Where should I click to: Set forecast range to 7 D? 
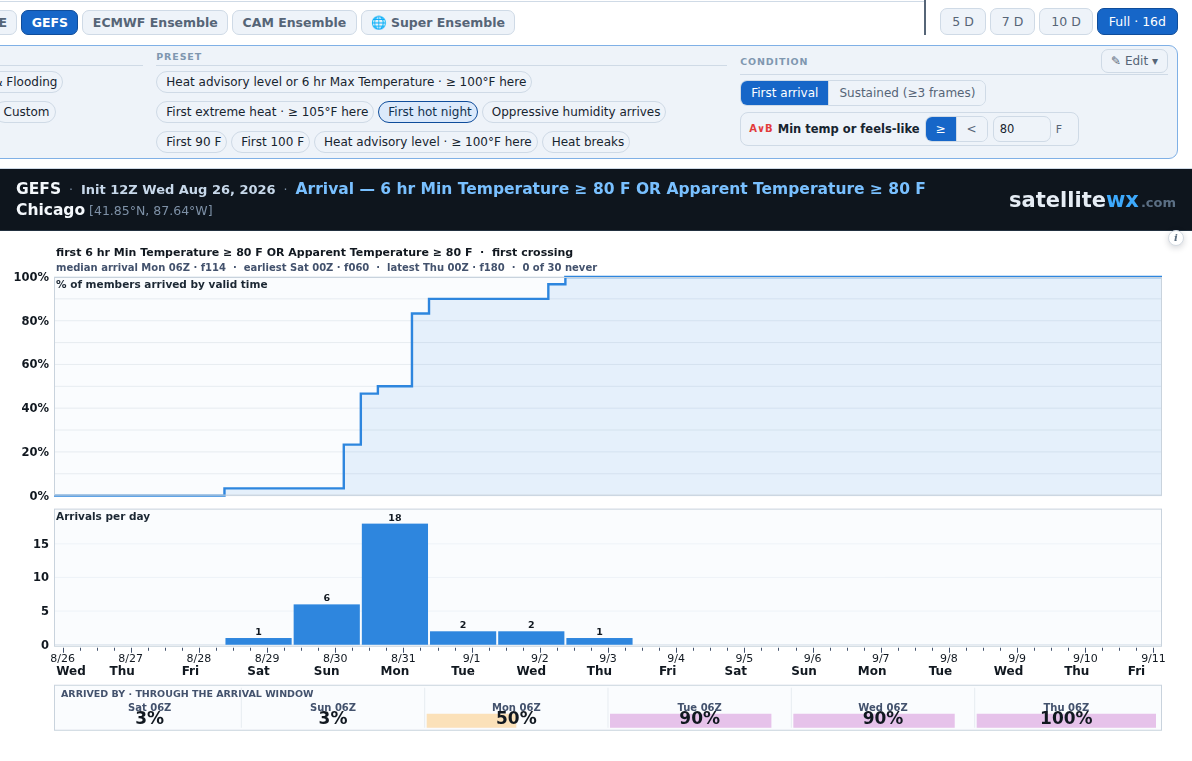click(x=1013, y=22)
